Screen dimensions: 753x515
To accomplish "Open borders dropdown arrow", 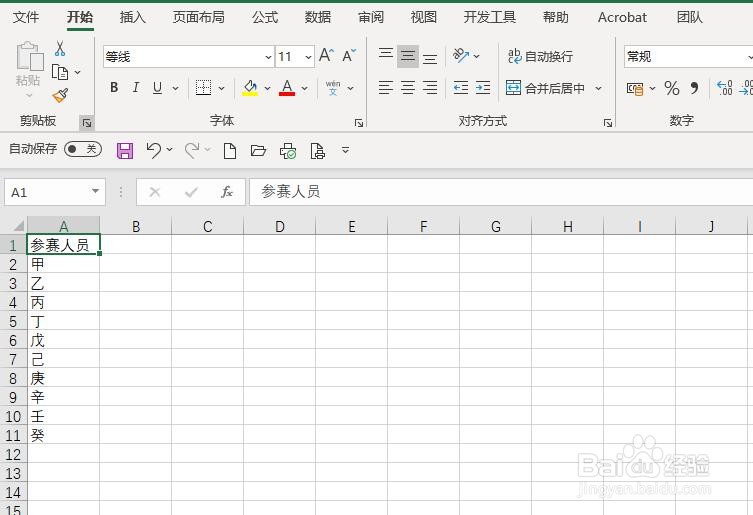I will (x=221, y=88).
